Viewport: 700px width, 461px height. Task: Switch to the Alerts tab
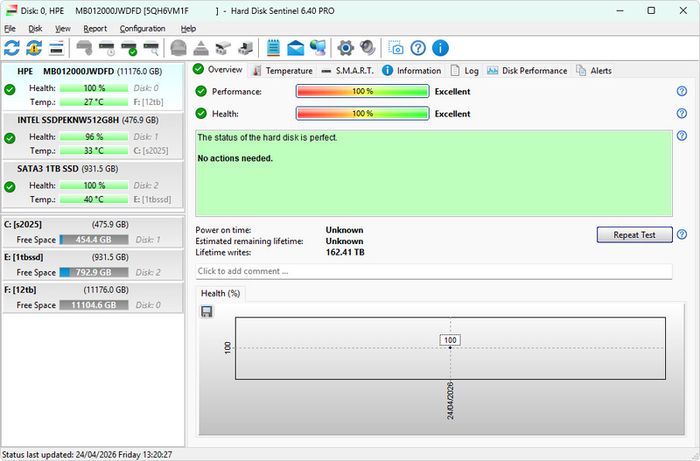tap(594, 71)
